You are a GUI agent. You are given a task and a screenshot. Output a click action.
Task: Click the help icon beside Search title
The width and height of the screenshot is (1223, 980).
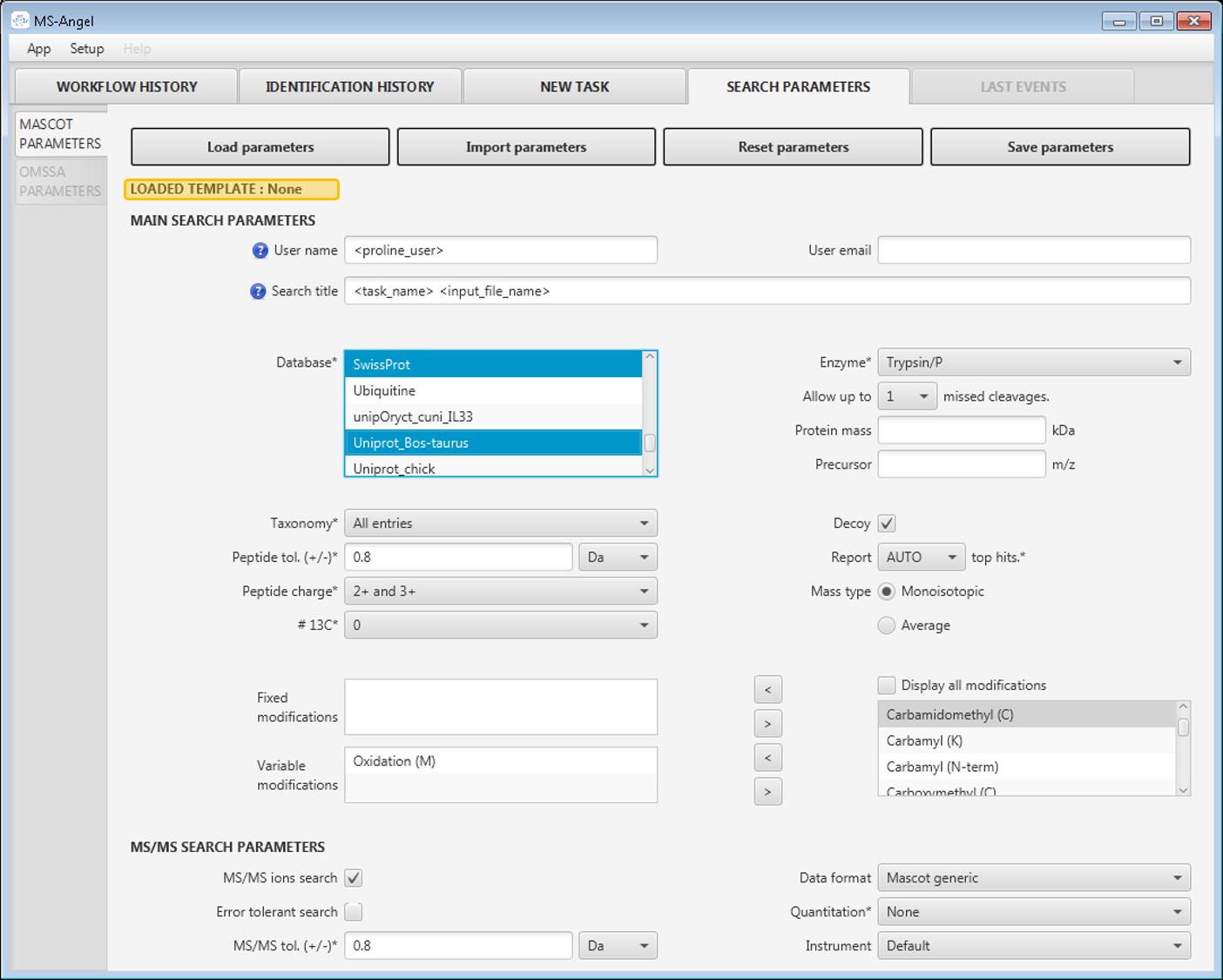coord(258,292)
